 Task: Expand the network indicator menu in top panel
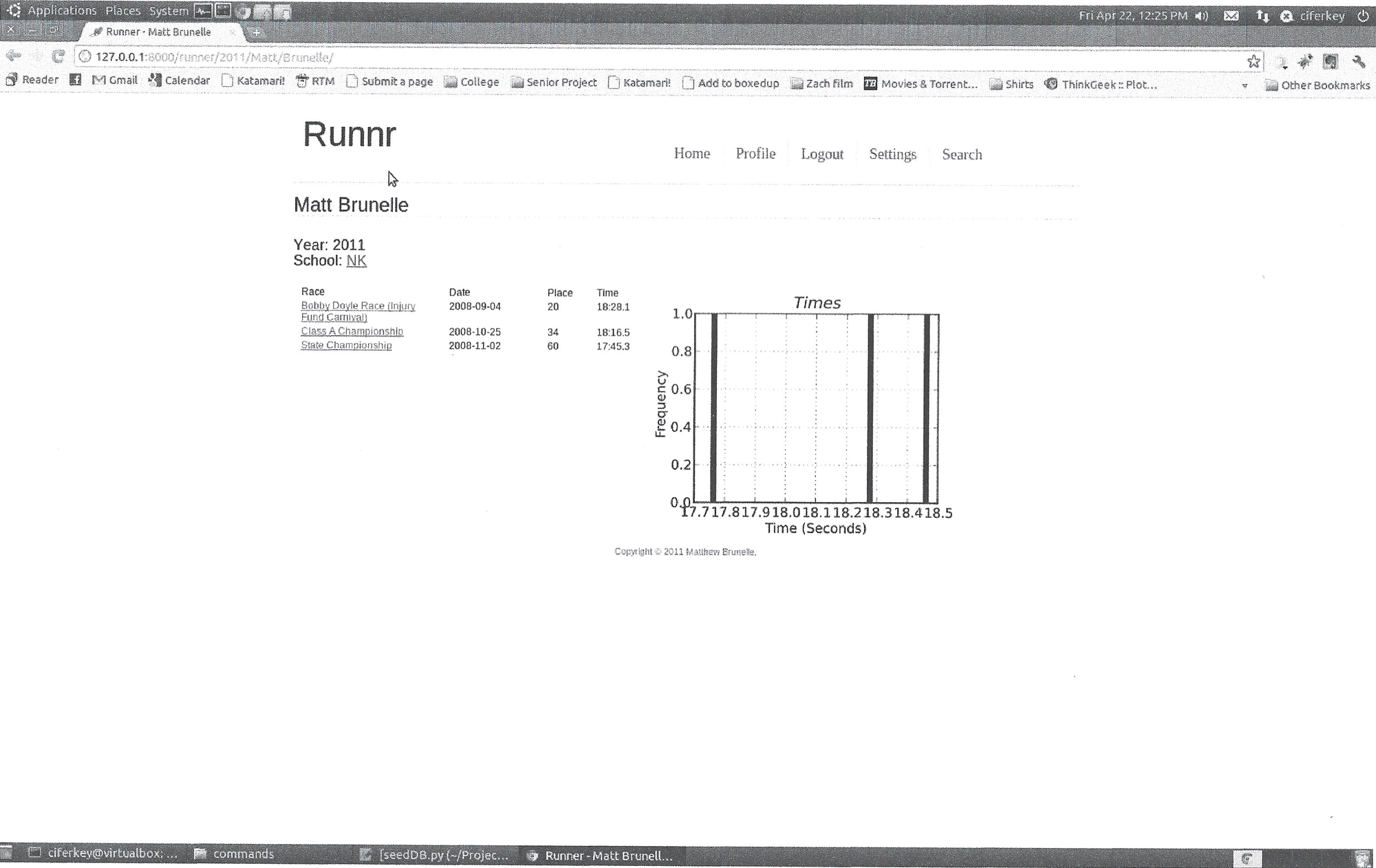[1263, 15]
